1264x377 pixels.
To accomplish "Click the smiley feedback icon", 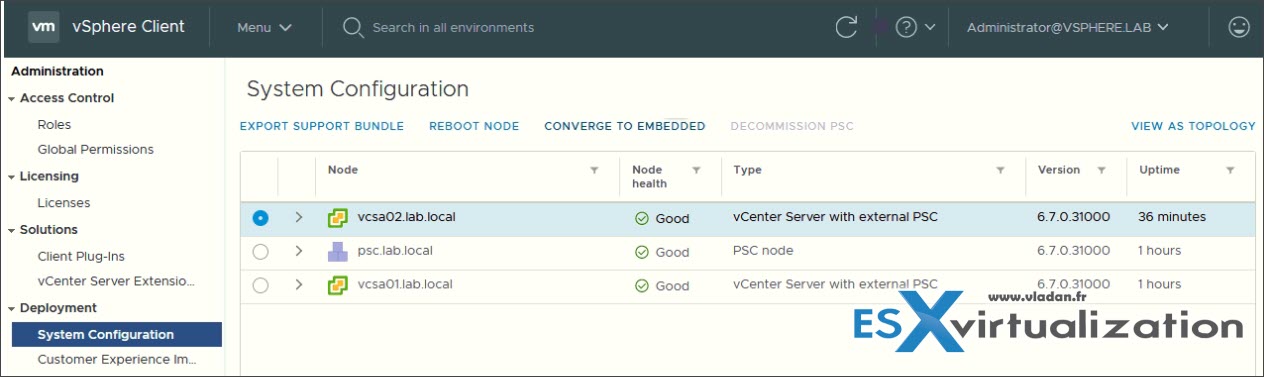I will coord(1239,28).
